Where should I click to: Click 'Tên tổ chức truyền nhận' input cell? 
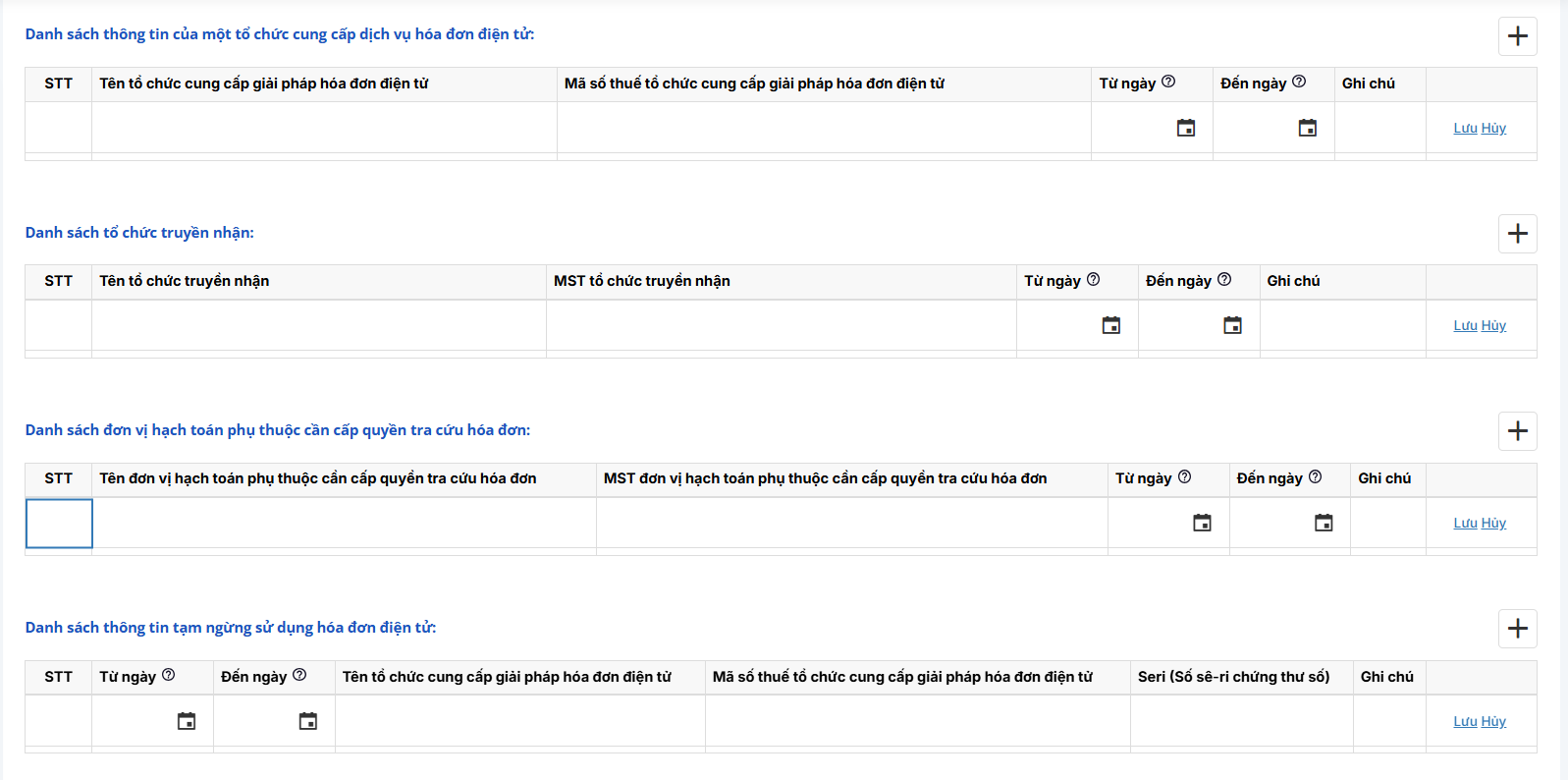(x=318, y=325)
